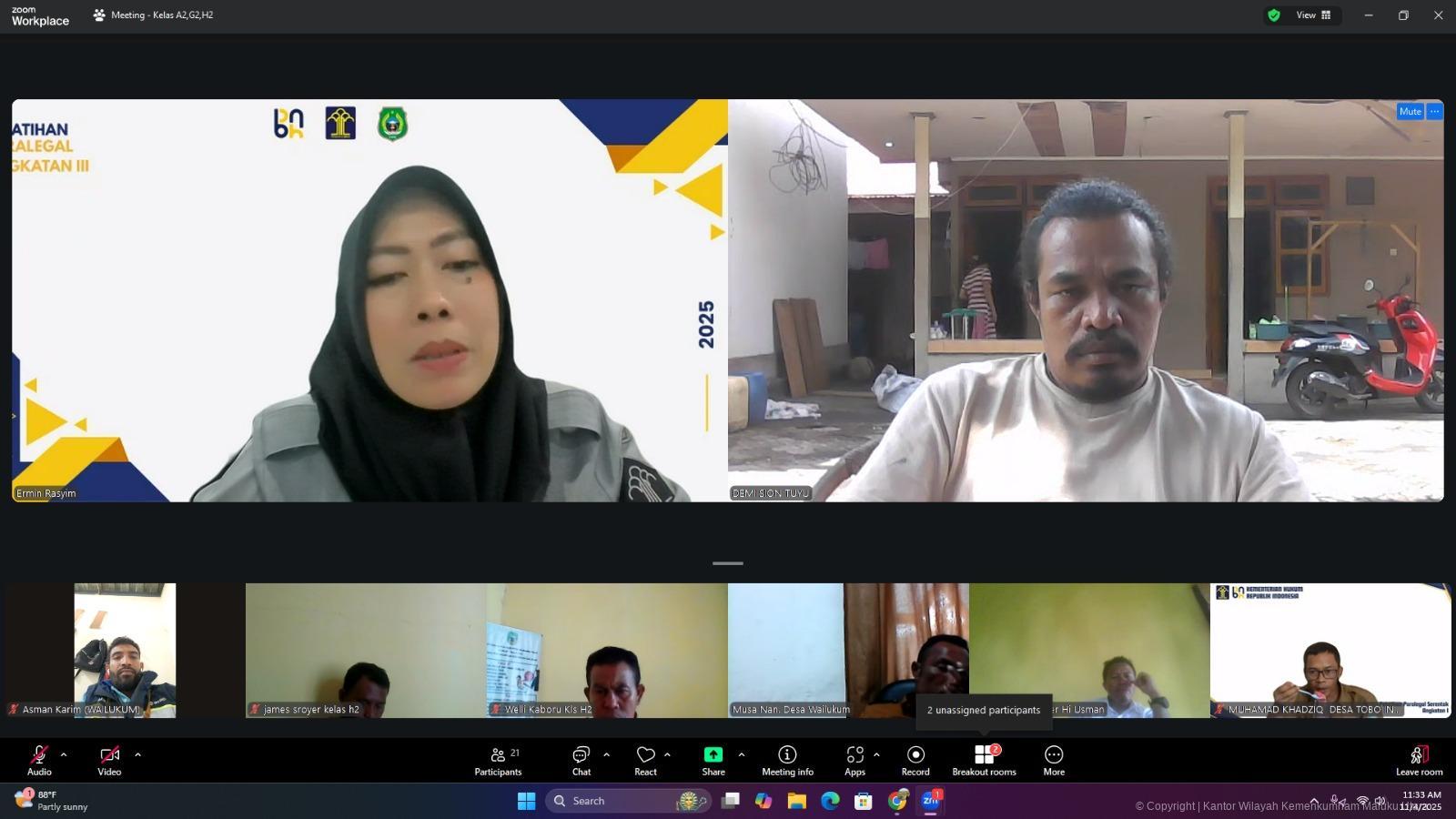Mute DEMISION TUYU participant
The height and width of the screenshot is (819, 1456).
[x=1410, y=111]
